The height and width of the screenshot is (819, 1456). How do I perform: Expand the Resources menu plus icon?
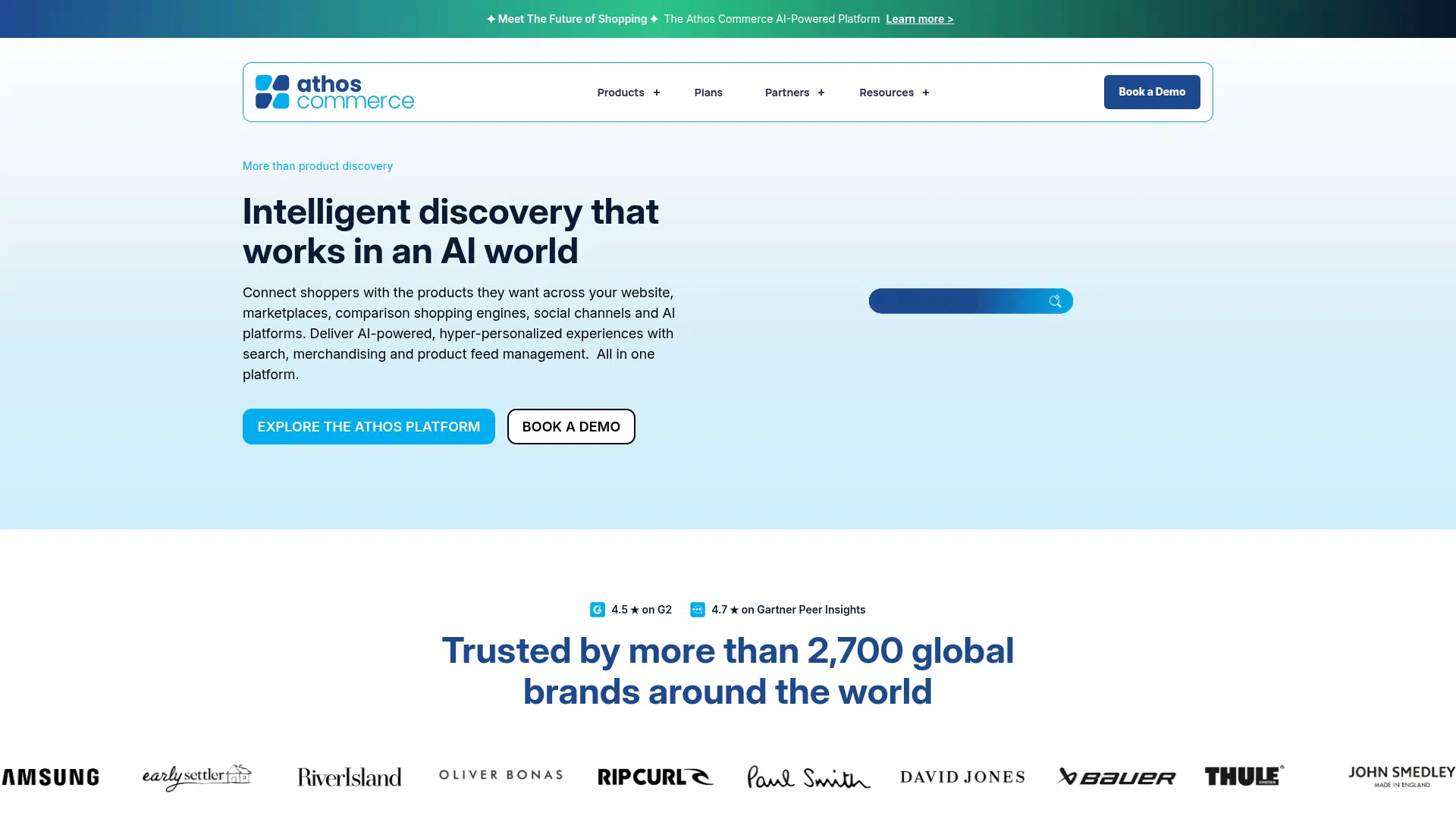[x=926, y=93]
